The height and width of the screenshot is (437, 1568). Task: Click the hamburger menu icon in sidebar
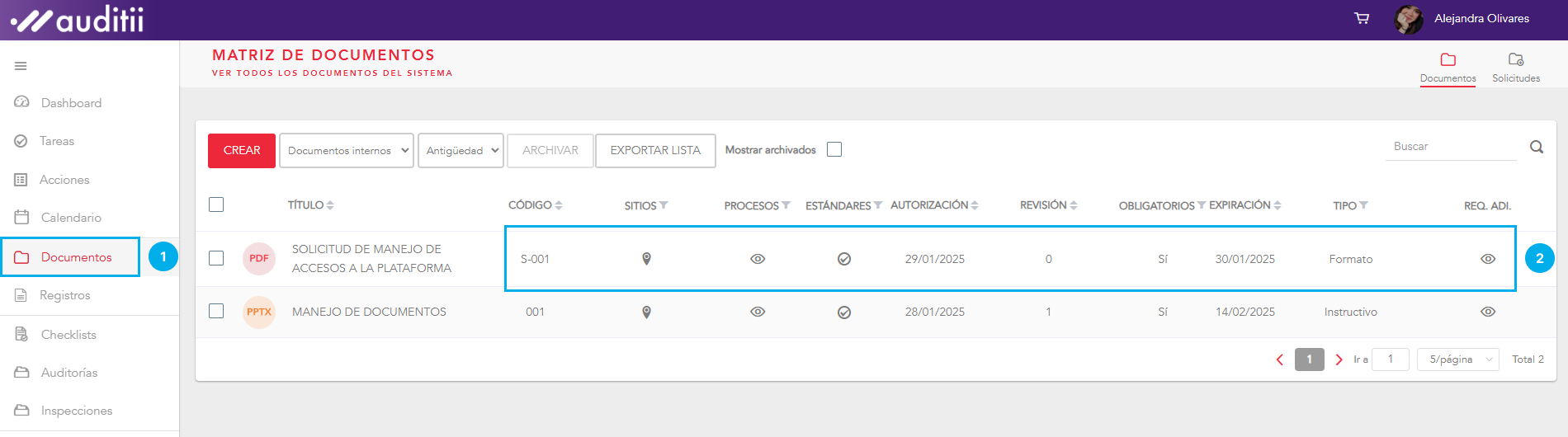pyautogui.click(x=21, y=66)
